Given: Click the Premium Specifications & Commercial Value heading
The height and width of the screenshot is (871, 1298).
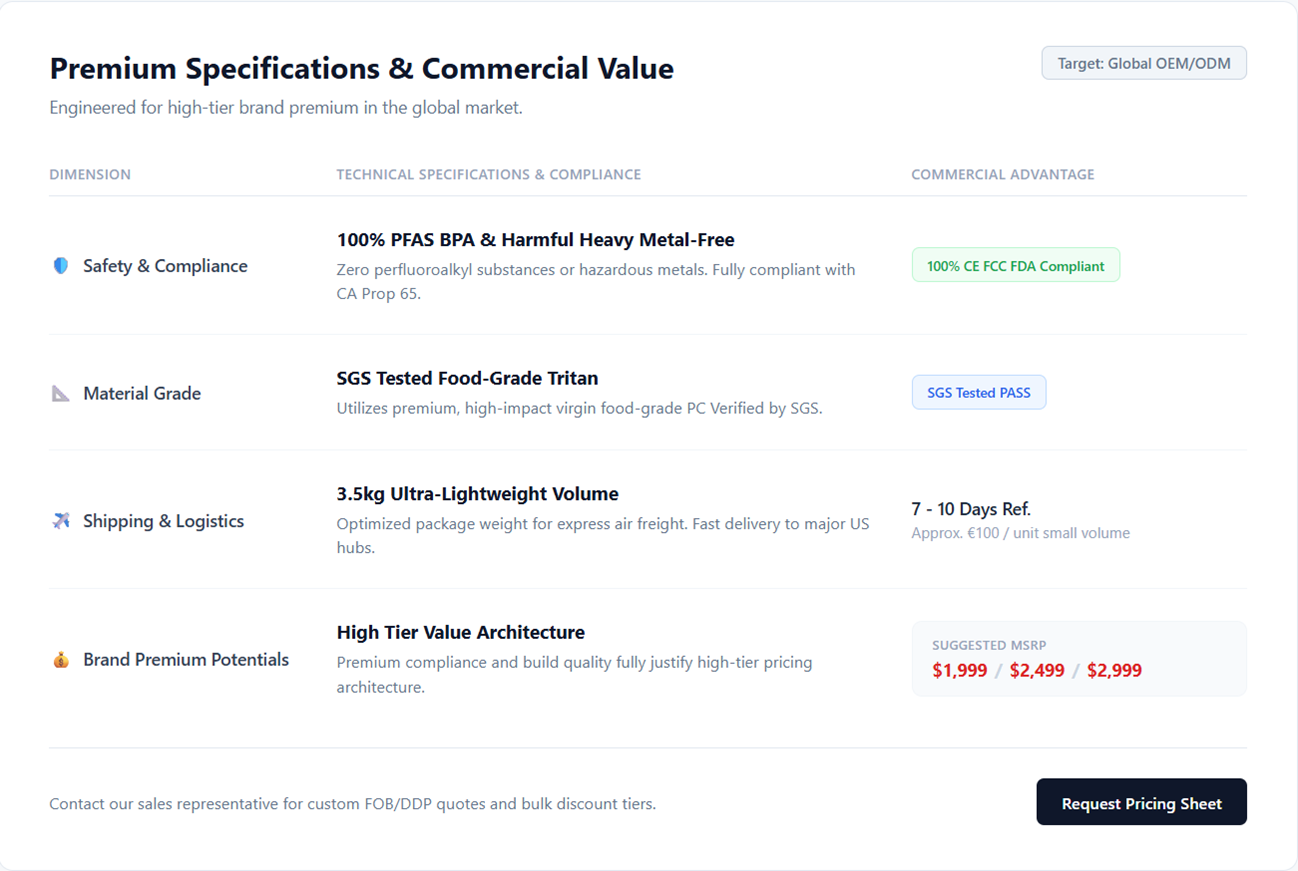Looking at the screenshot, I should coord(361,69).
